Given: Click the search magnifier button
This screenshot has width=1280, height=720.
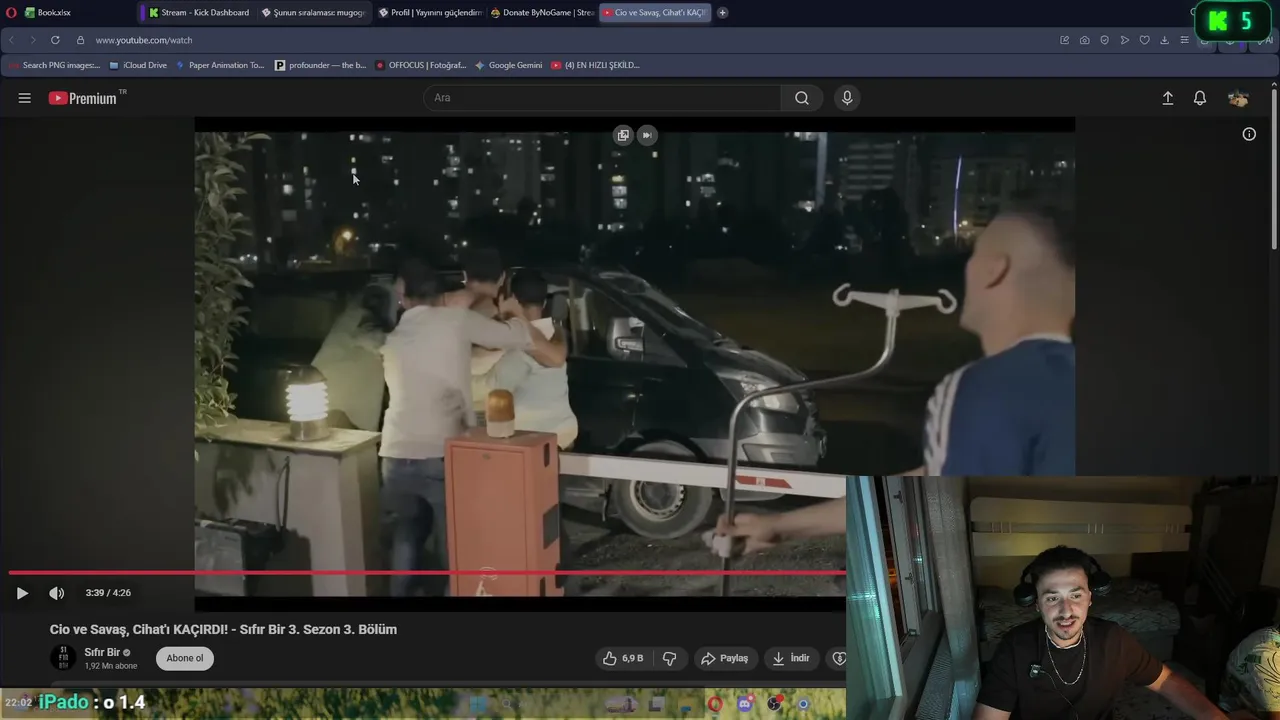Looking at the screenshot, I should tap(802, 98).
